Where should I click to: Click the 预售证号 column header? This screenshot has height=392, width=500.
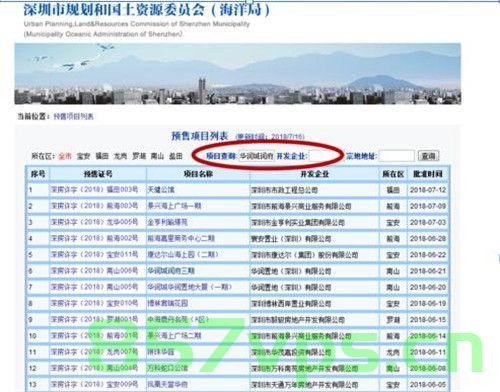click(x=98, y=174)
